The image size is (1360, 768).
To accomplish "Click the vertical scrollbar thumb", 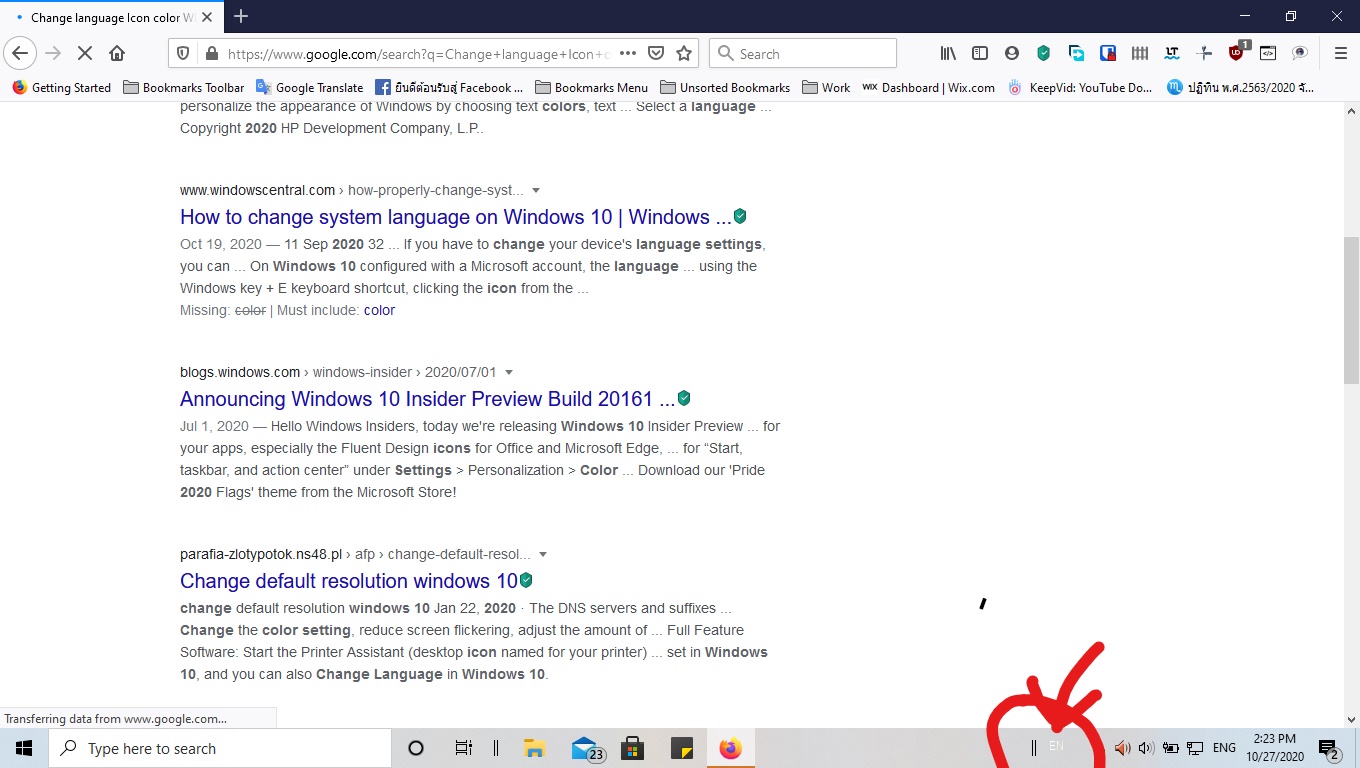I will coord(1351,310).
